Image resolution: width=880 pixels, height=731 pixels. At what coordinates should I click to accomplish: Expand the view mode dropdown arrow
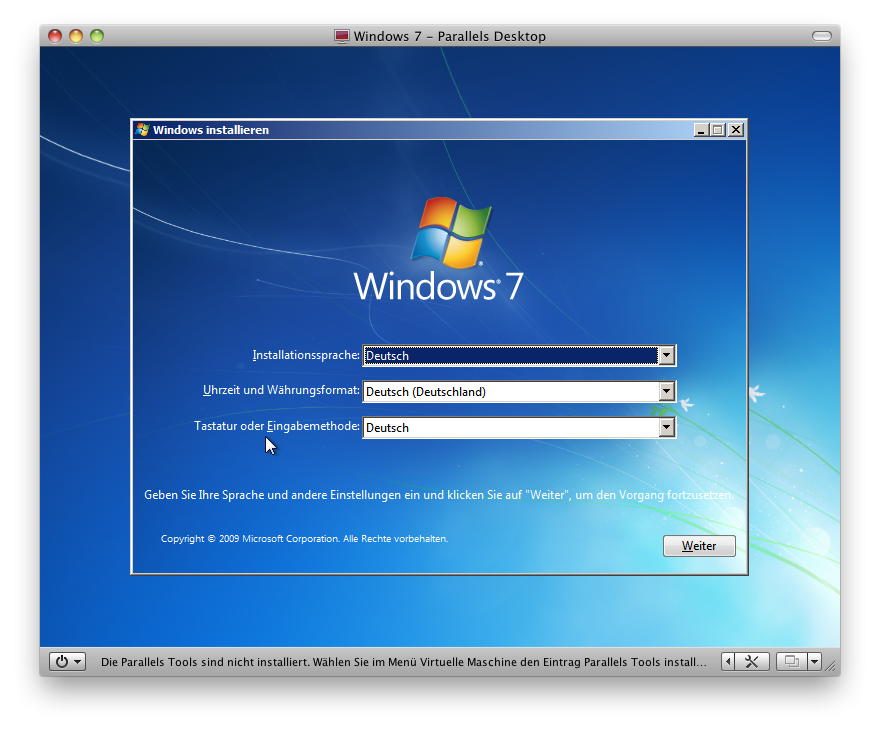814,662
